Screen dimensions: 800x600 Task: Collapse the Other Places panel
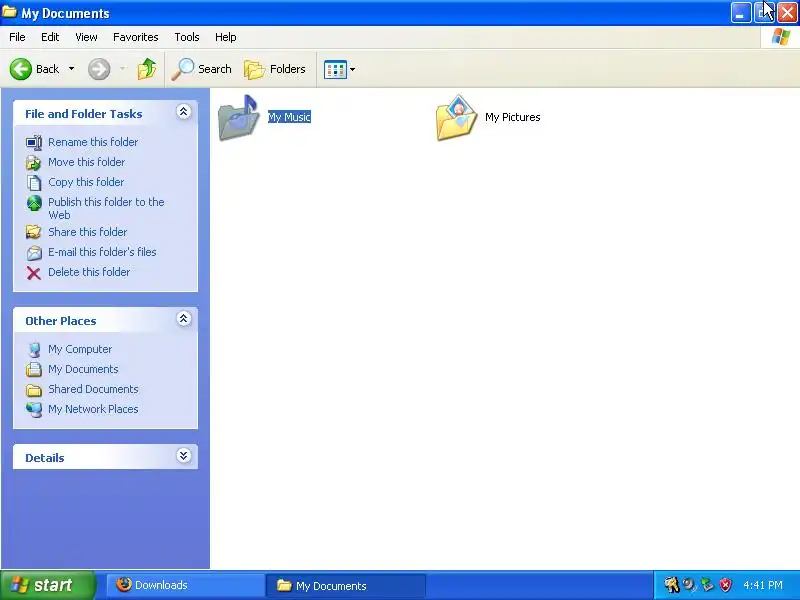(x=184, y=319)
